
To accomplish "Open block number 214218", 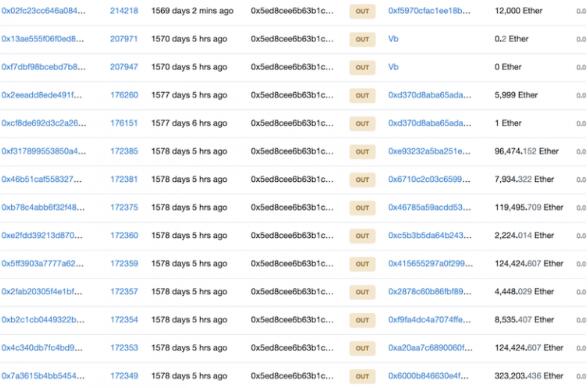I will click(x=124, y=11).
